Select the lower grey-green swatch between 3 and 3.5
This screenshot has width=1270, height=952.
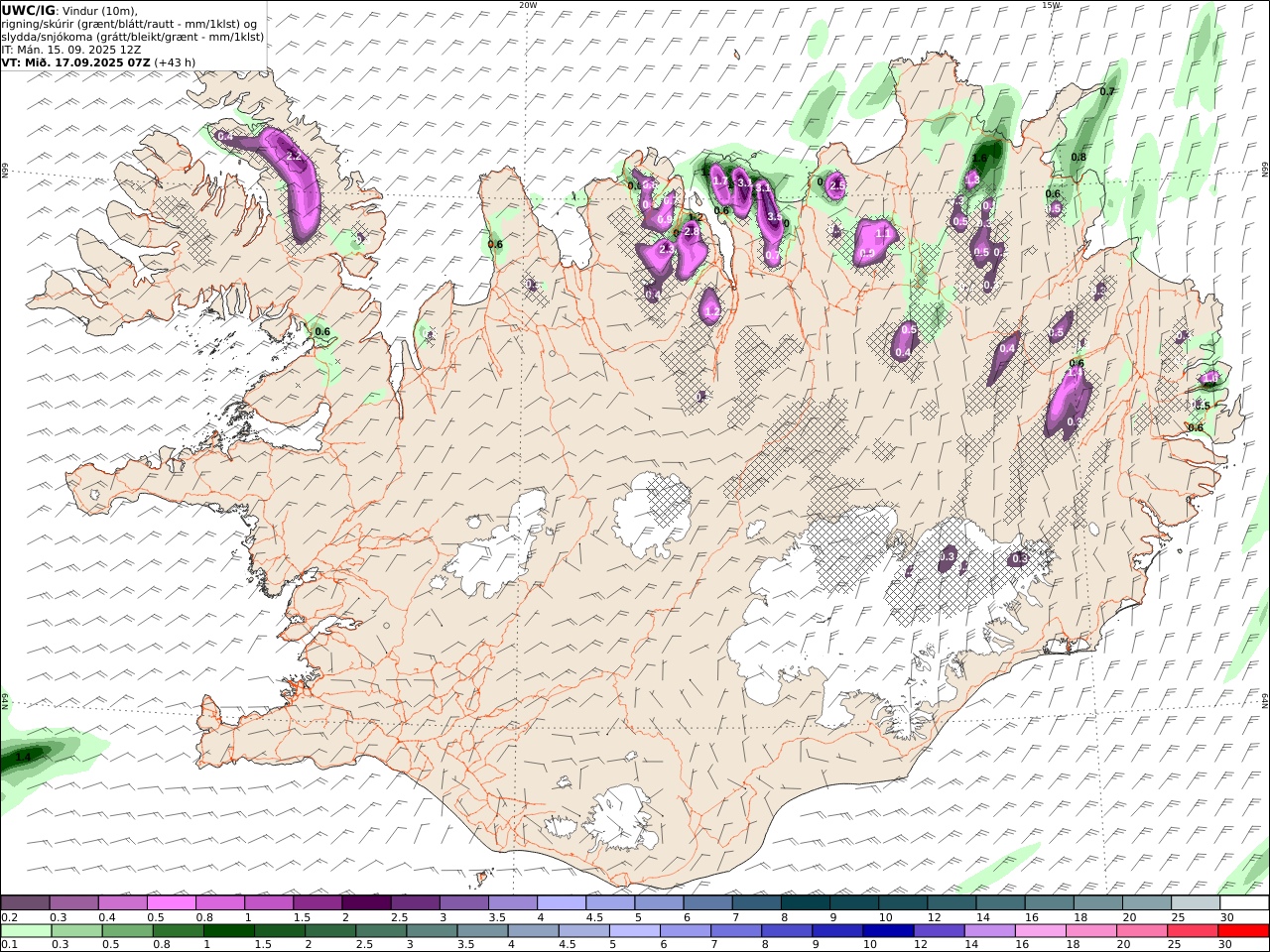431,931
